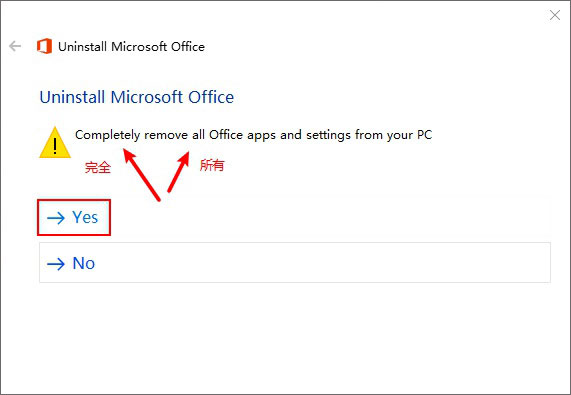Click the window title next to Office logo

coord(131,47)
